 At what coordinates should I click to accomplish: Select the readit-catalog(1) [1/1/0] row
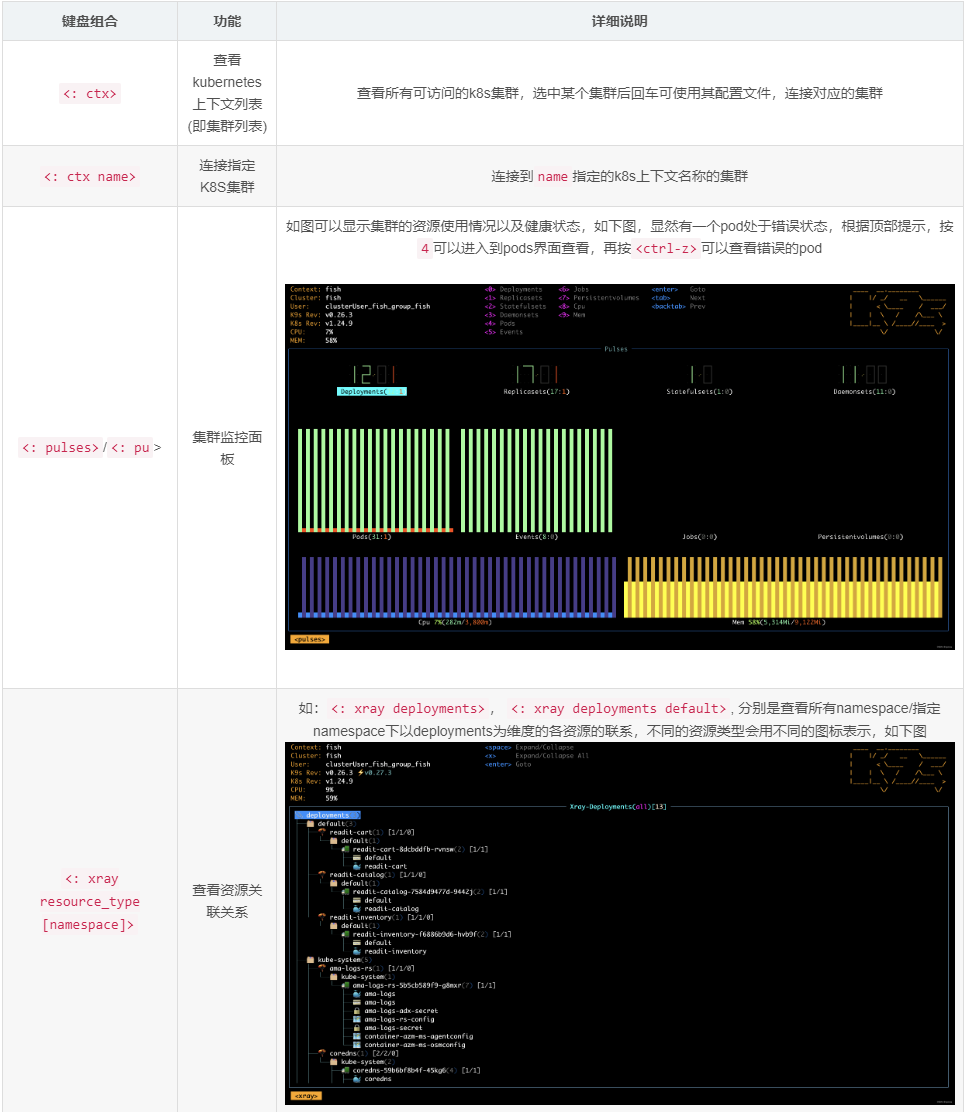[x=372, y=875]
